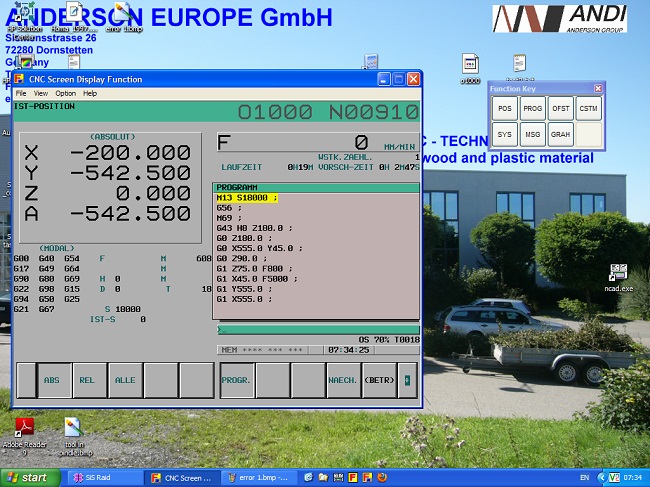Click program line G43 H0 Z180.0
This screenshot has height=487, width=650.
click(x=255, y=228)
